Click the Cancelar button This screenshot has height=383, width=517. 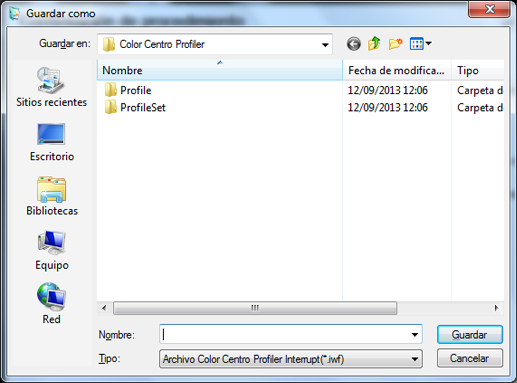pyautogui.click(x=470, y=358)
